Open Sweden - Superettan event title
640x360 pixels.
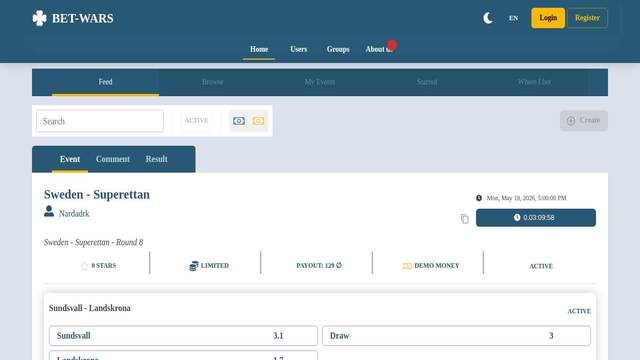point(97,194)
